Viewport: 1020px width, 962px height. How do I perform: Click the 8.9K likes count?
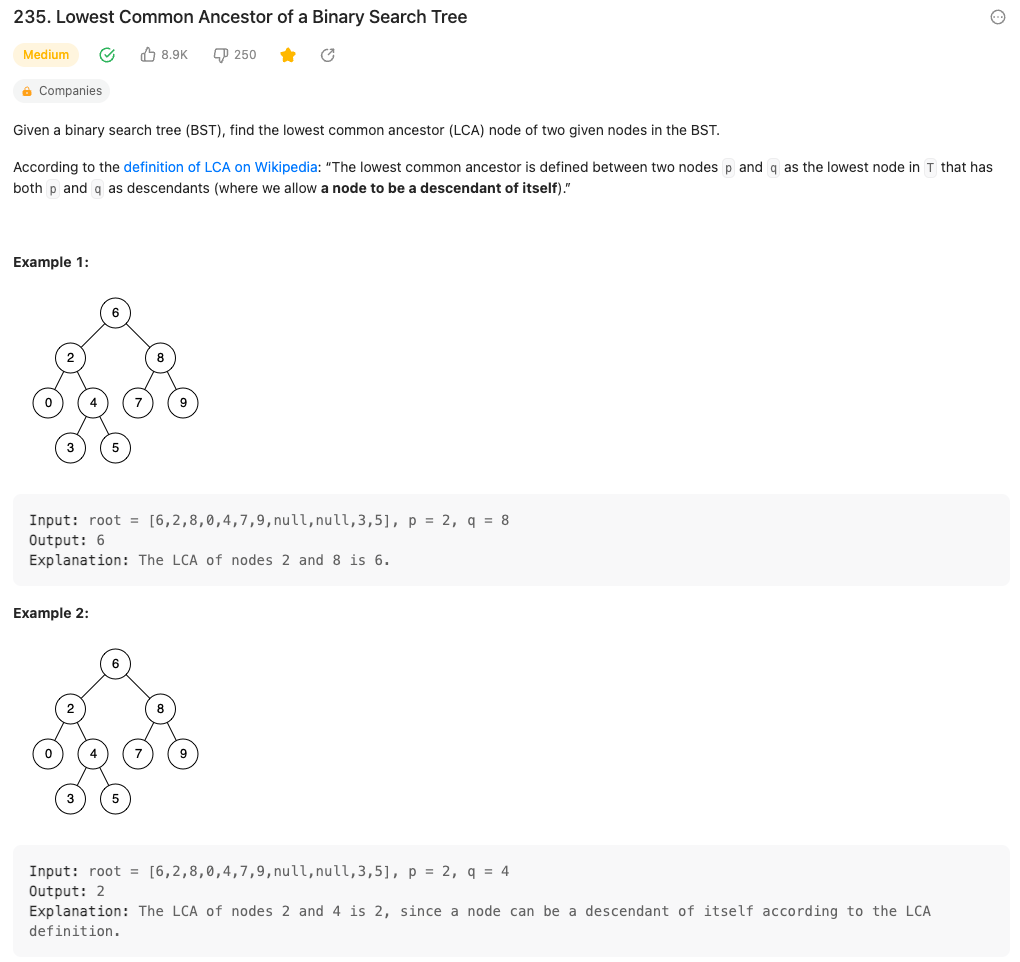[174, 55]
